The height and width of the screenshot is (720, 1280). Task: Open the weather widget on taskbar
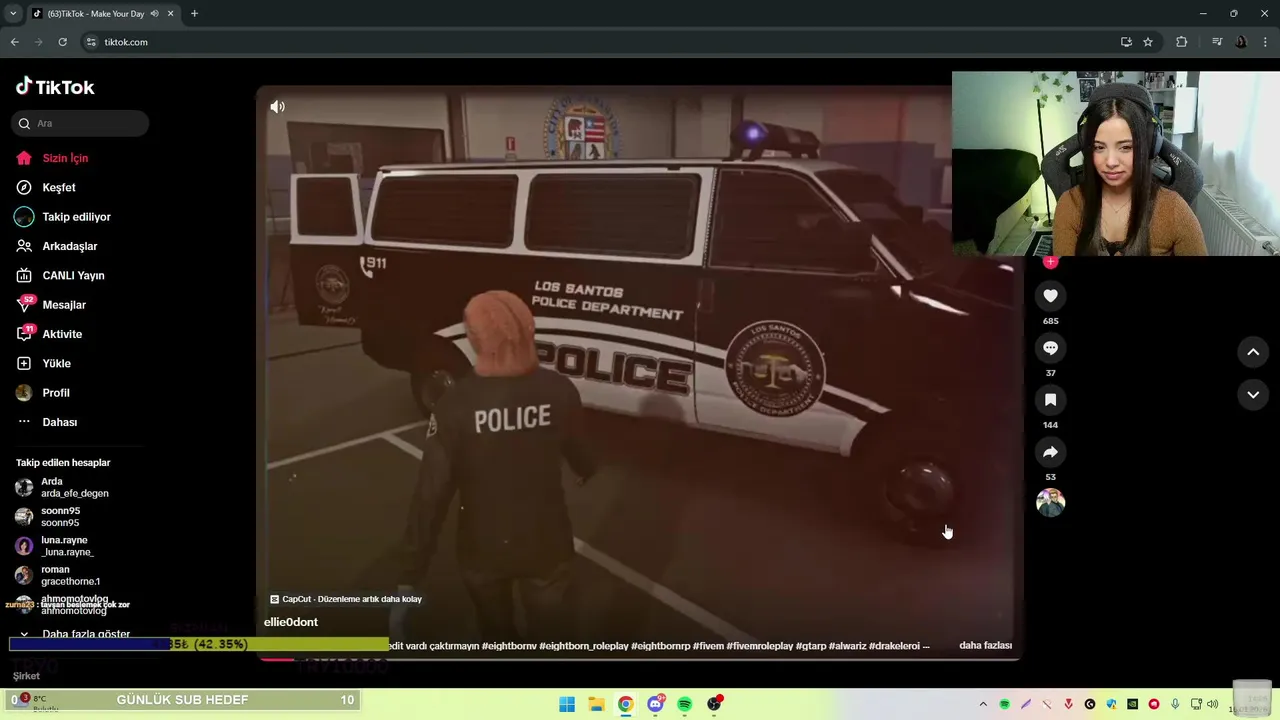pyautogui.click(x=35, y=703)
